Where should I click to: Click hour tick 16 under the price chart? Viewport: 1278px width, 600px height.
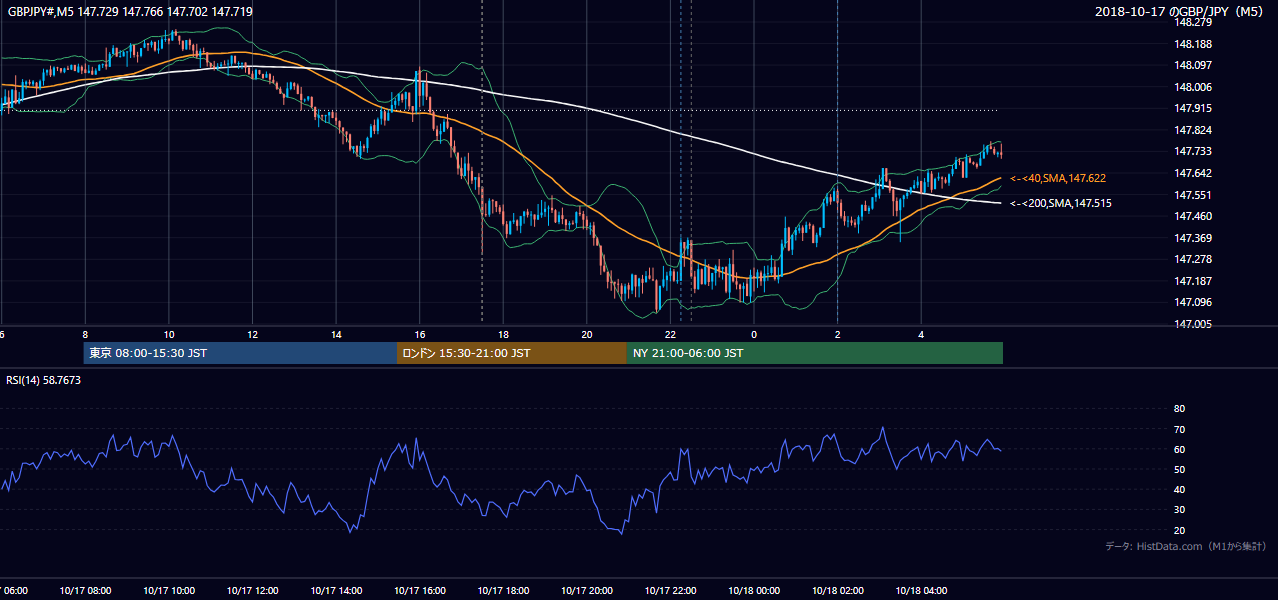[x=419, y=335]
